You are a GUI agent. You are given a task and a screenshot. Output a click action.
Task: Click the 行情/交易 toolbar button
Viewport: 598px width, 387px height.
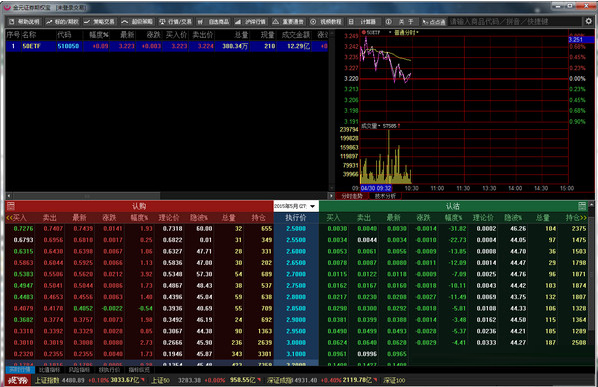175,22
